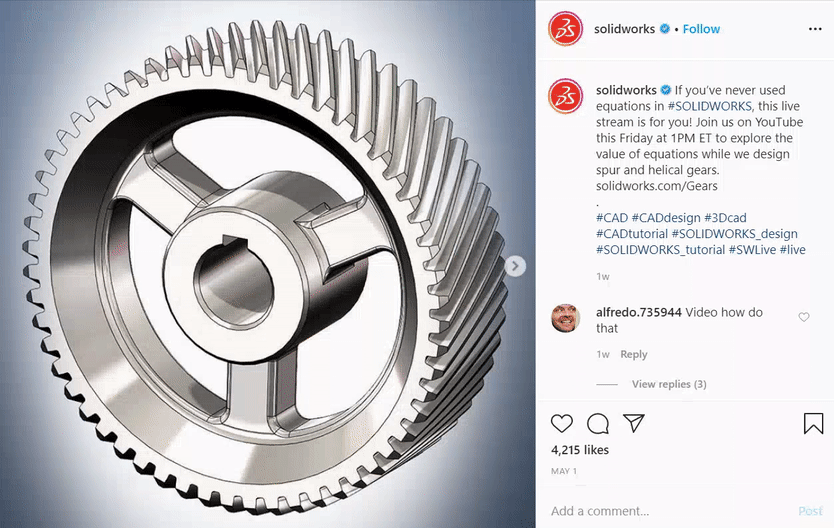Open the #SOLIDWORKS hashtag link
834x528 pixels.
710,106
